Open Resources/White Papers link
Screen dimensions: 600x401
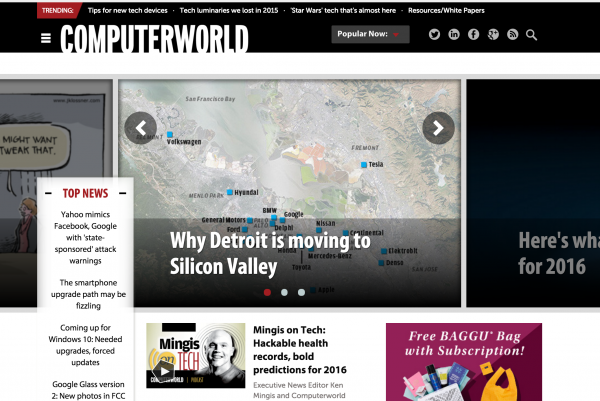pyautogui.click(x=446, y=10)
